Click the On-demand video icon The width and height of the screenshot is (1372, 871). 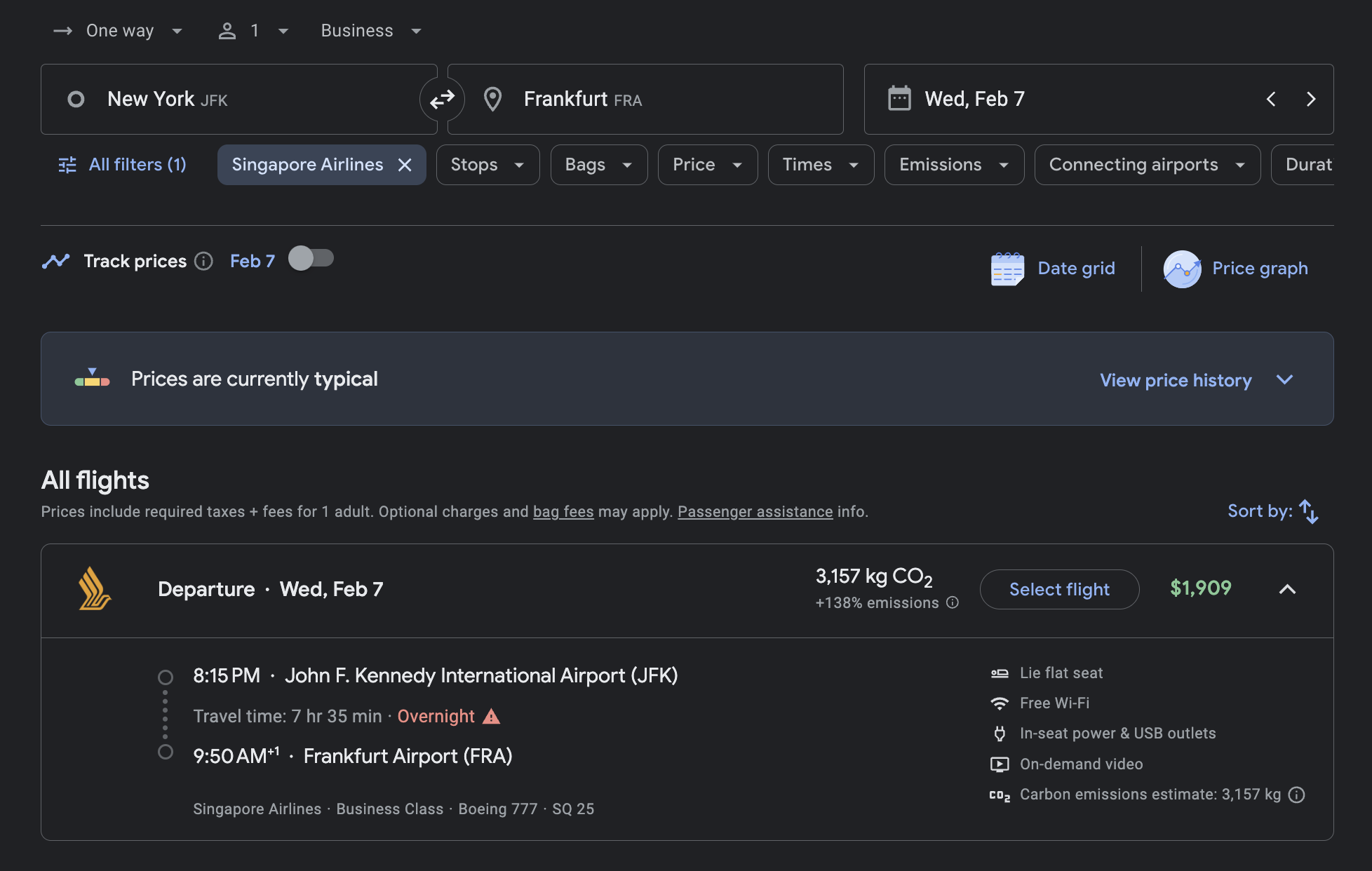1000,764
